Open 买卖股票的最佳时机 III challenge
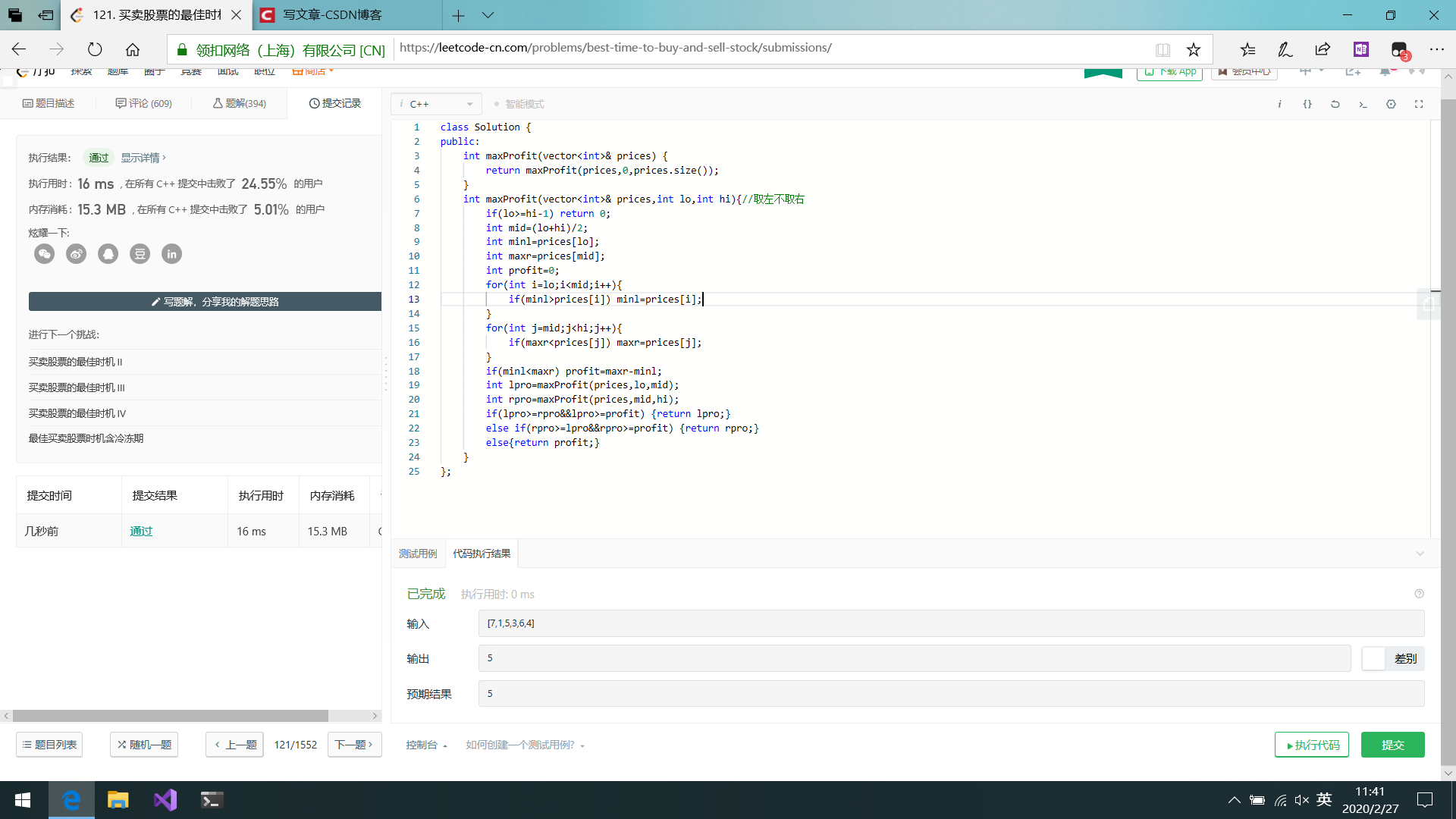This screenshot has height=819, width=1456. pos(77,388)
